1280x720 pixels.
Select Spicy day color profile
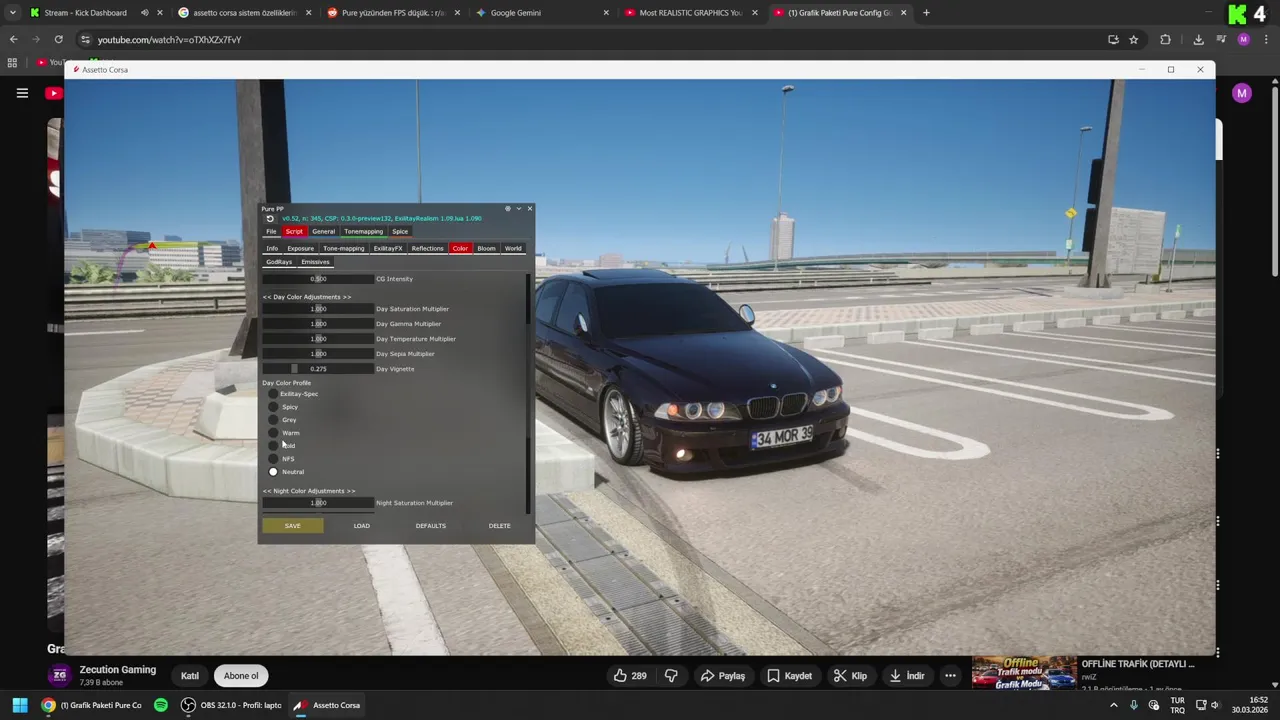273,407
